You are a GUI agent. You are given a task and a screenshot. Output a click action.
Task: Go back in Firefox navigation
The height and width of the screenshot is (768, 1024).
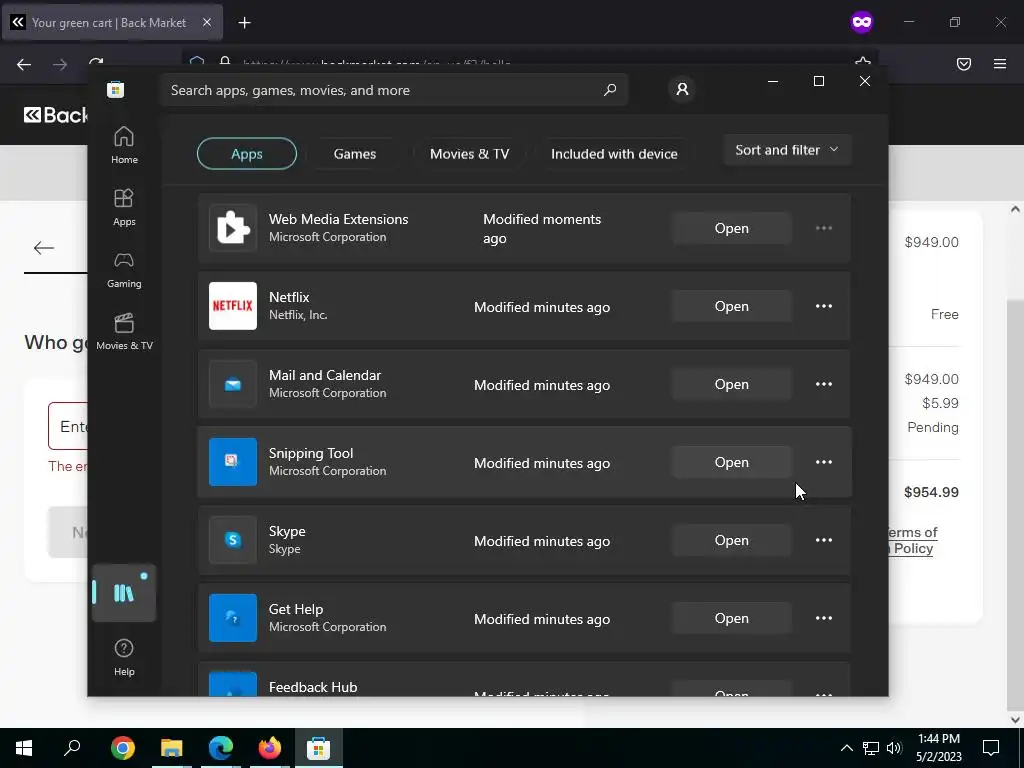click(24, 64)
